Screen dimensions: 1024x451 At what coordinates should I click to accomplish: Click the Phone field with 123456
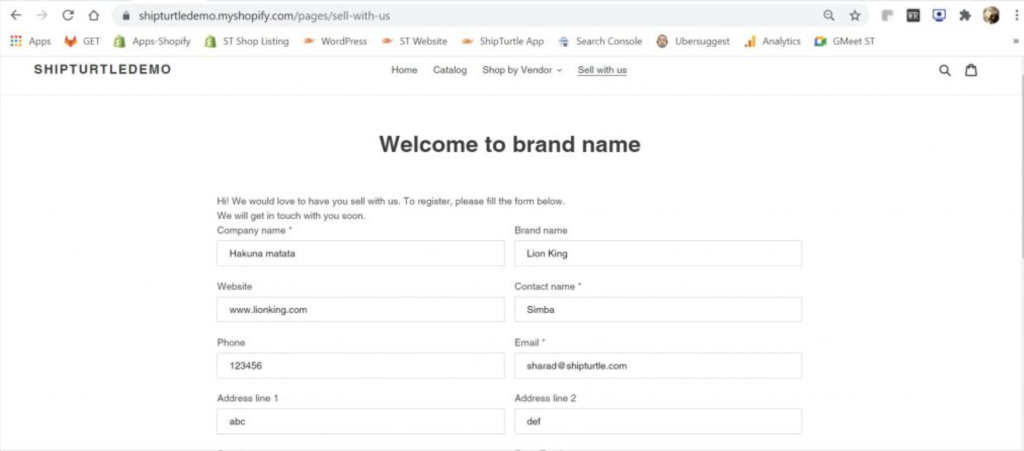360,365
